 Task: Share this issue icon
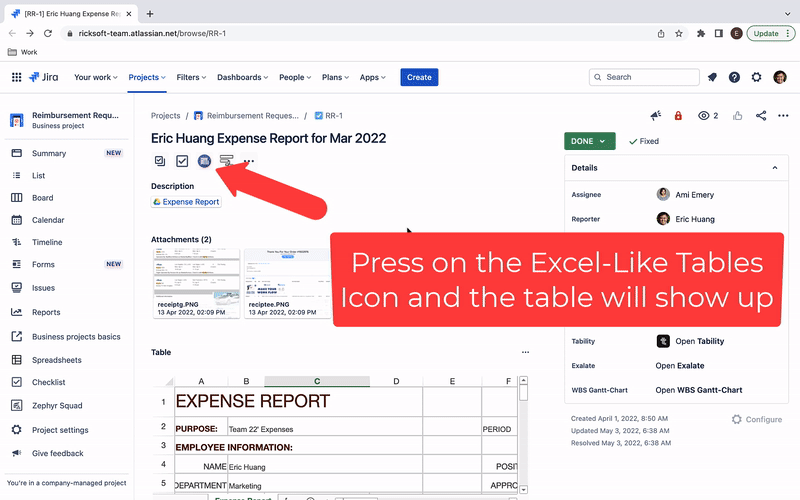(x=761, y=116)
